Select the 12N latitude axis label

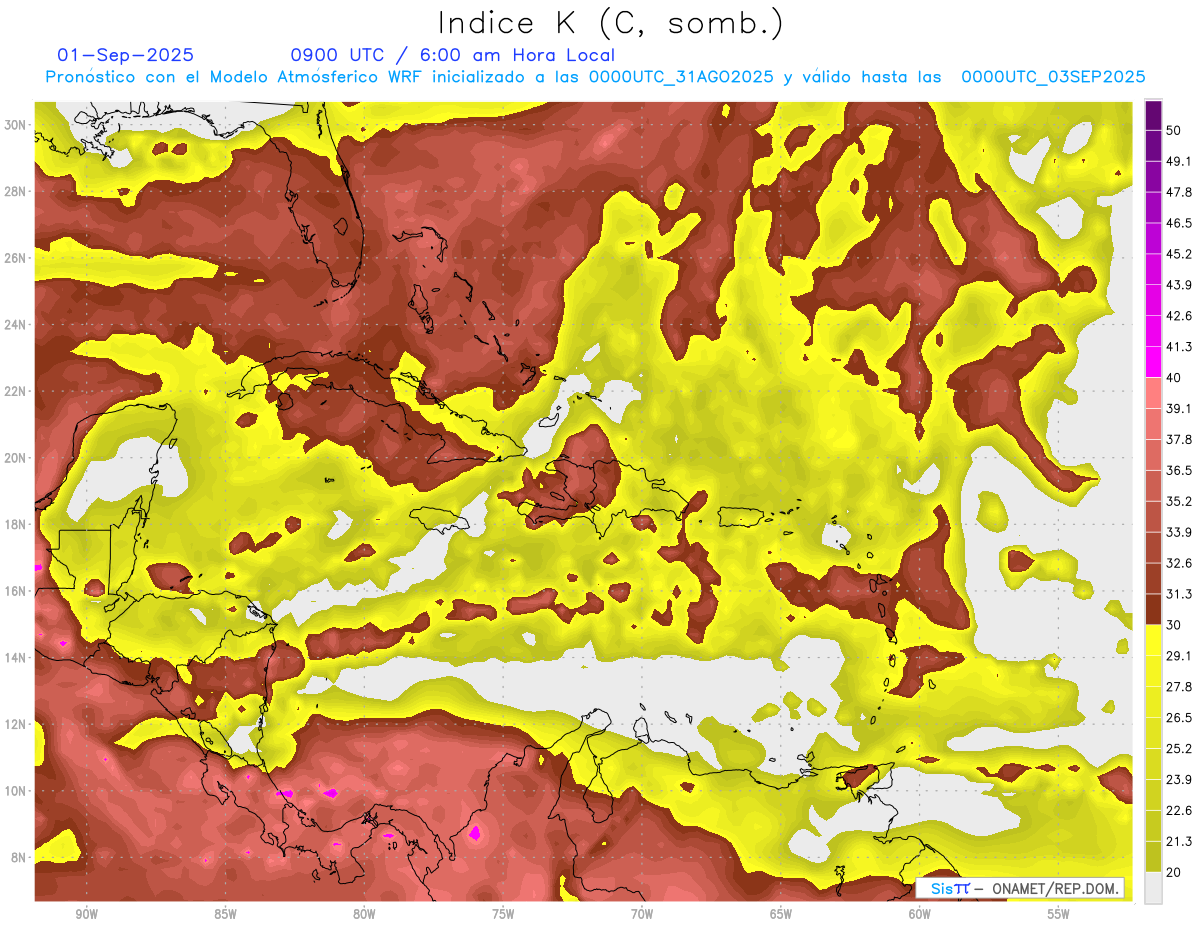(x=15, y=724)
